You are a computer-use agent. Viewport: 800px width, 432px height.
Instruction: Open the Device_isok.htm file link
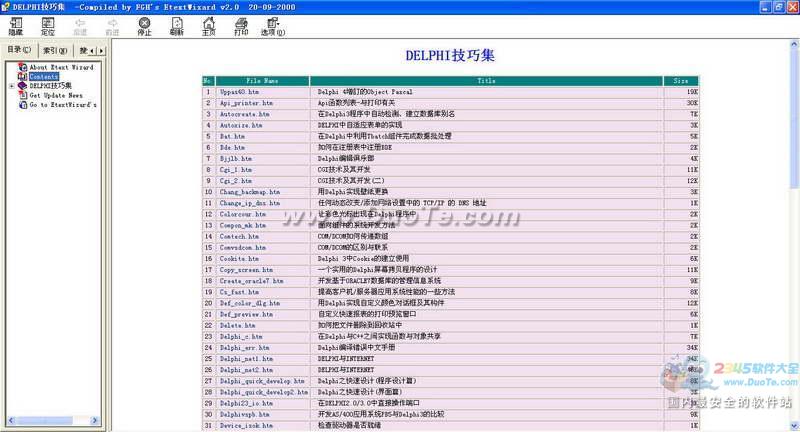[246, 425]
